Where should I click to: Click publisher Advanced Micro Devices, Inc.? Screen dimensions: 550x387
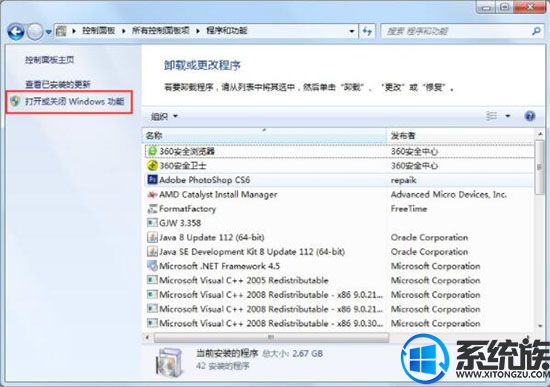click(x=449, y=194)
